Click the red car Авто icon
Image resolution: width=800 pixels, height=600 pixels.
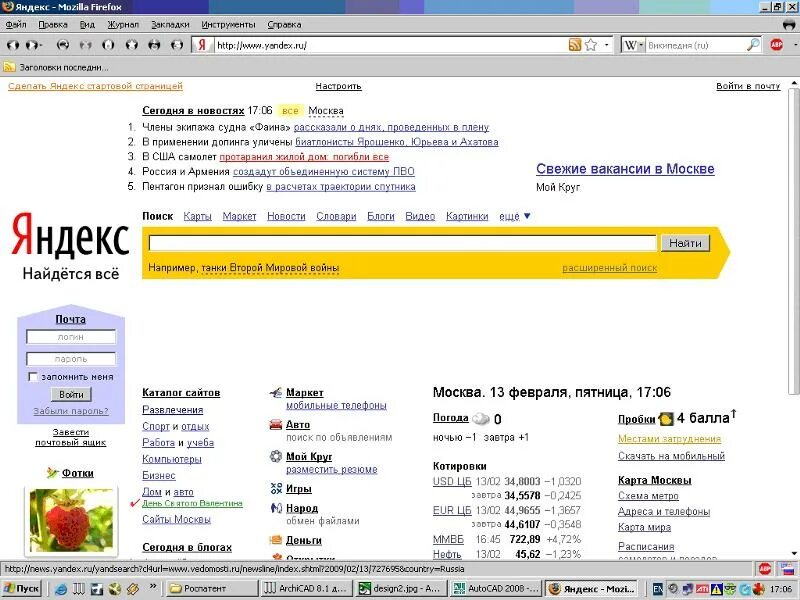click(x=276, y=424)
